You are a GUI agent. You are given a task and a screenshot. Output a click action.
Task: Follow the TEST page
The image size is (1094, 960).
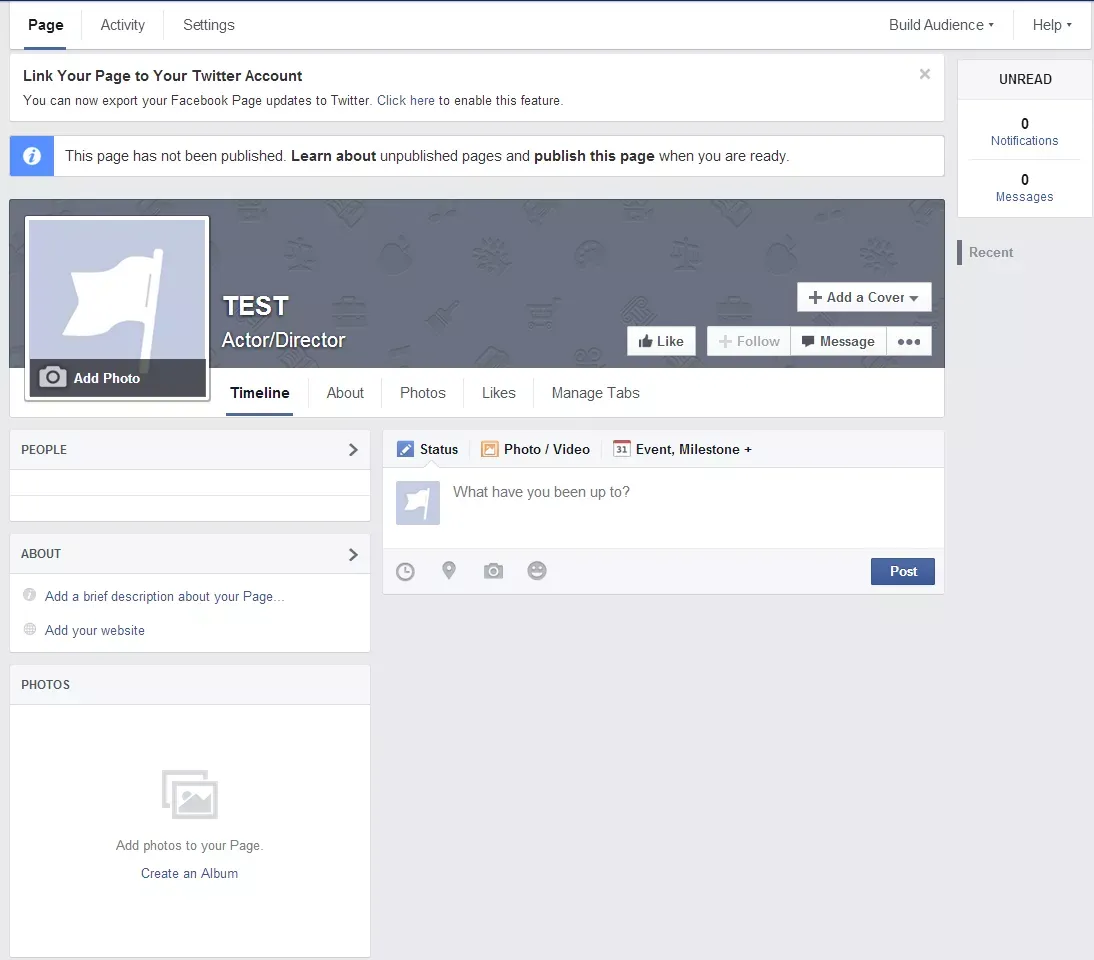coord(748,340)
